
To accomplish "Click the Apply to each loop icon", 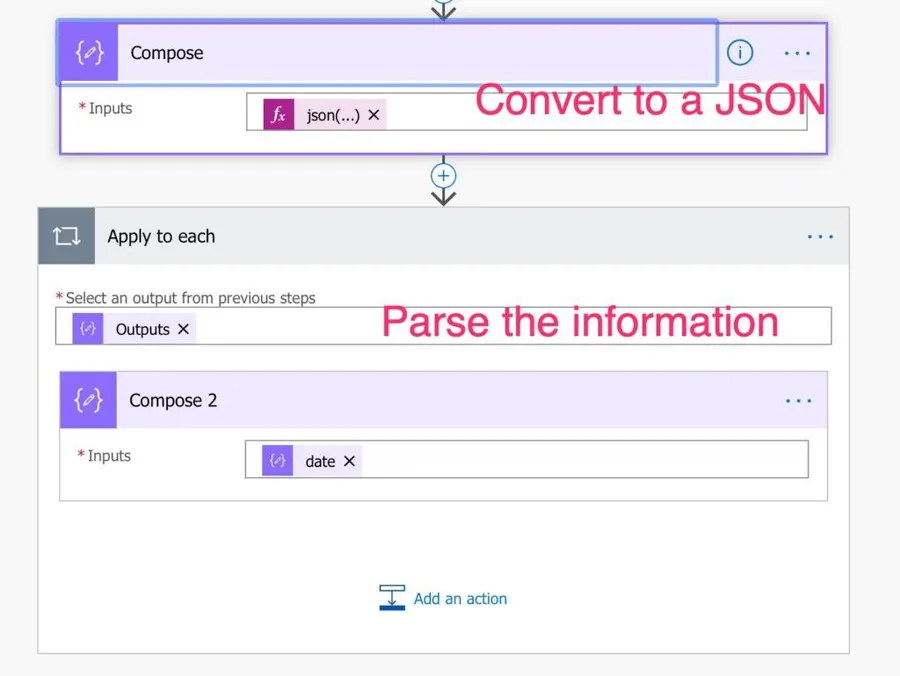I will click(x=67, y=237).
